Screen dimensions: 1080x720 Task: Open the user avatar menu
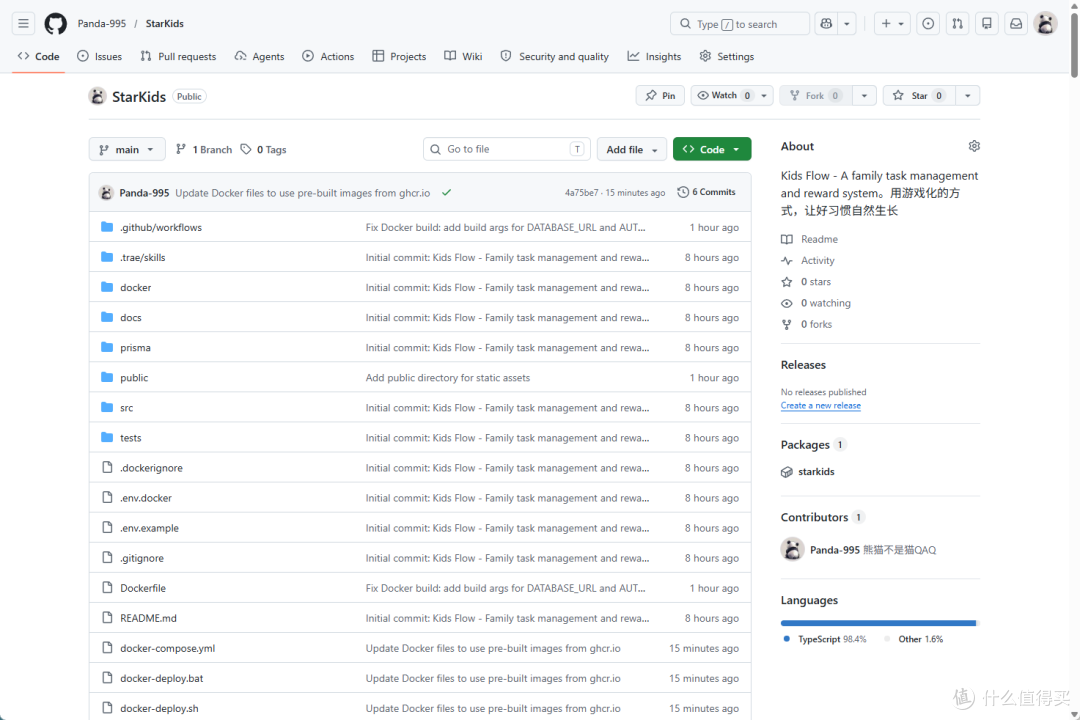click(x=1046, y=23)
